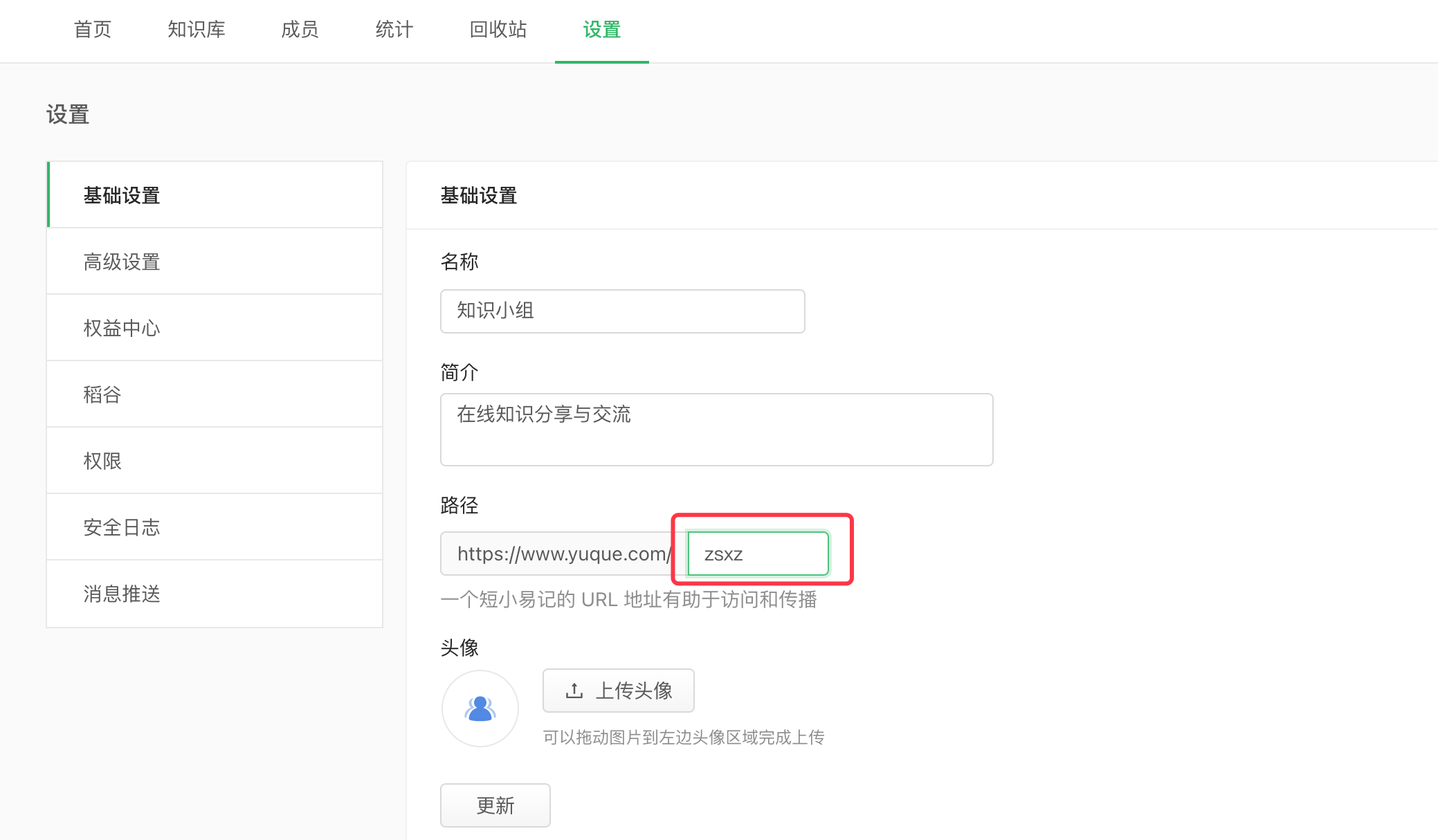Viewport: 1438px width, 840px height.
Task: Open the 首页 tab
Action: (92, 30)
